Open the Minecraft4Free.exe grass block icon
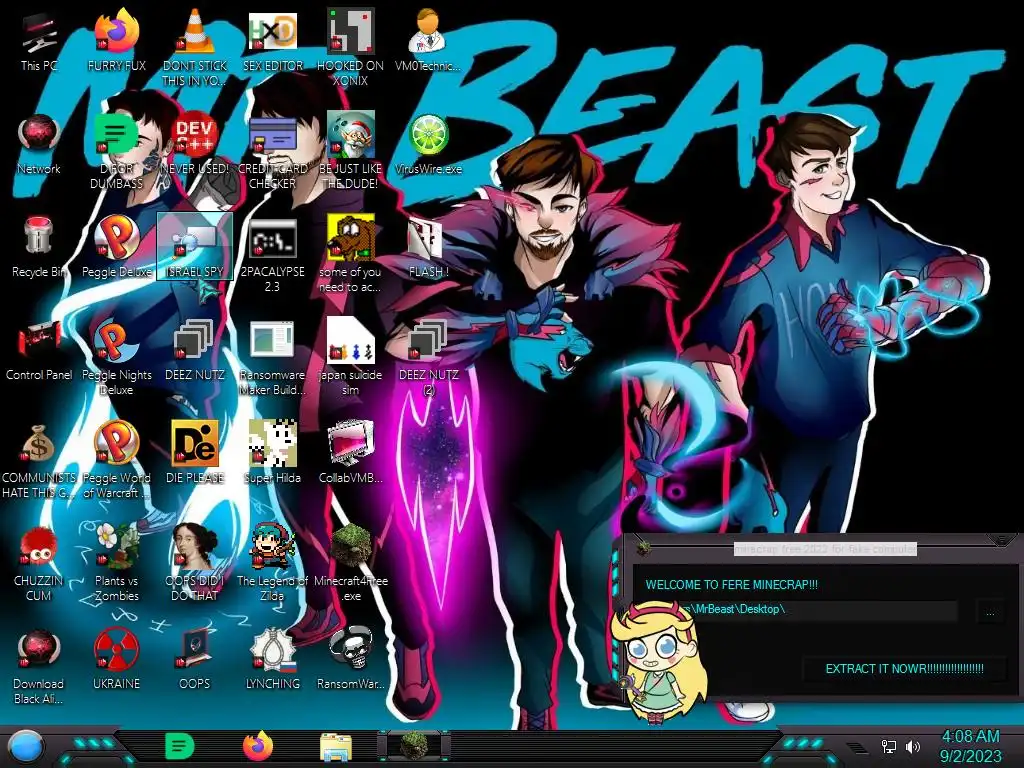1024x768 pixels. 351,563
